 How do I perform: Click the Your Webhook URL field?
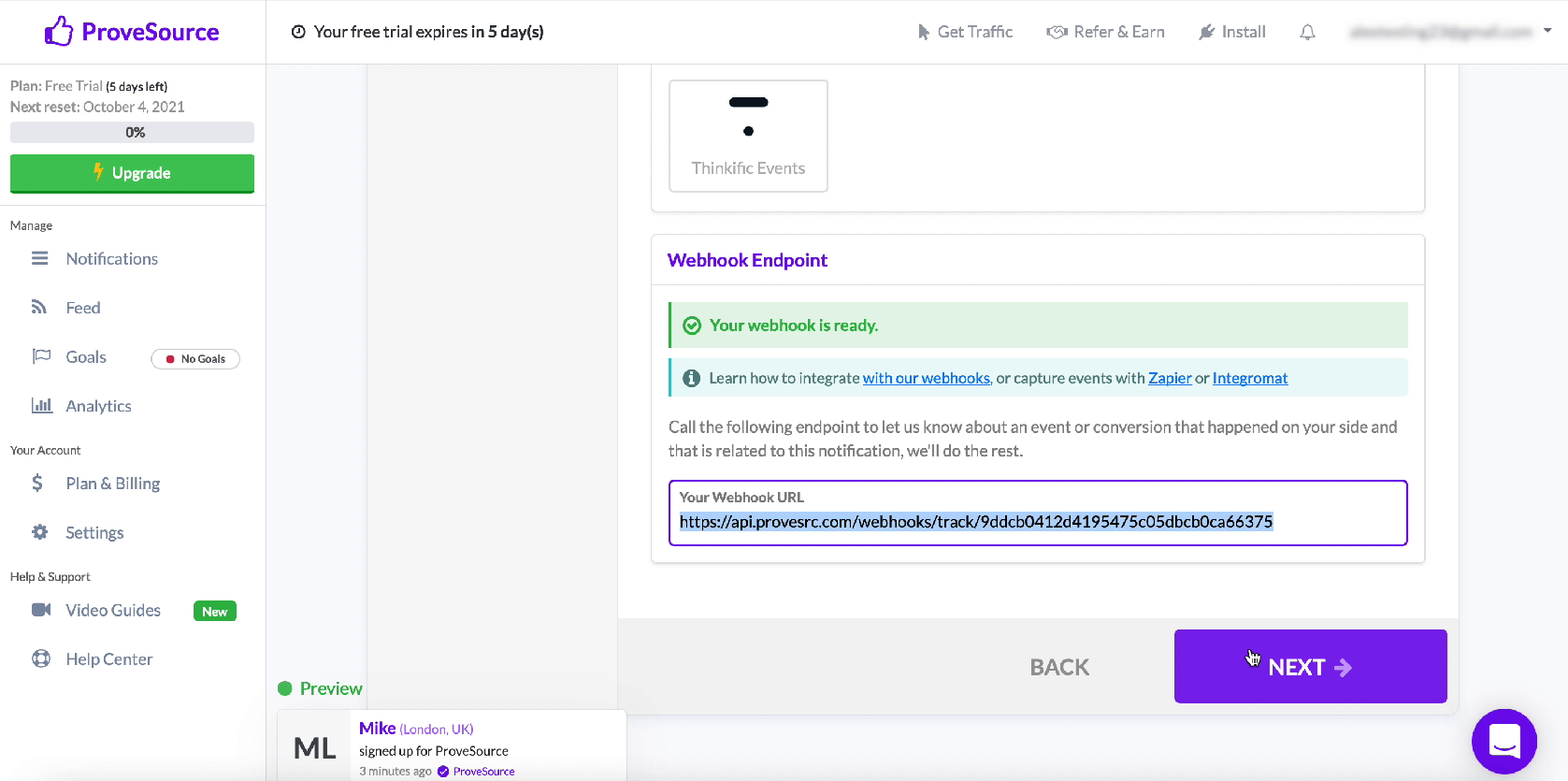pos(1038,513)
